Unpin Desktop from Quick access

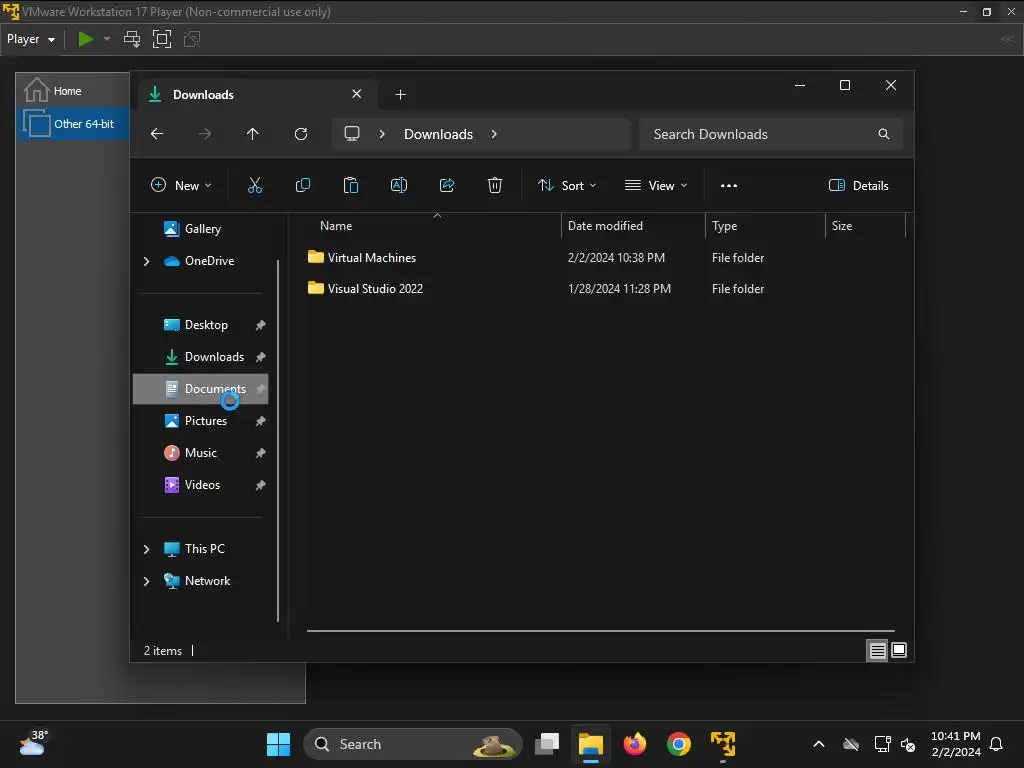pyautogui.click(x=261, y=325)
